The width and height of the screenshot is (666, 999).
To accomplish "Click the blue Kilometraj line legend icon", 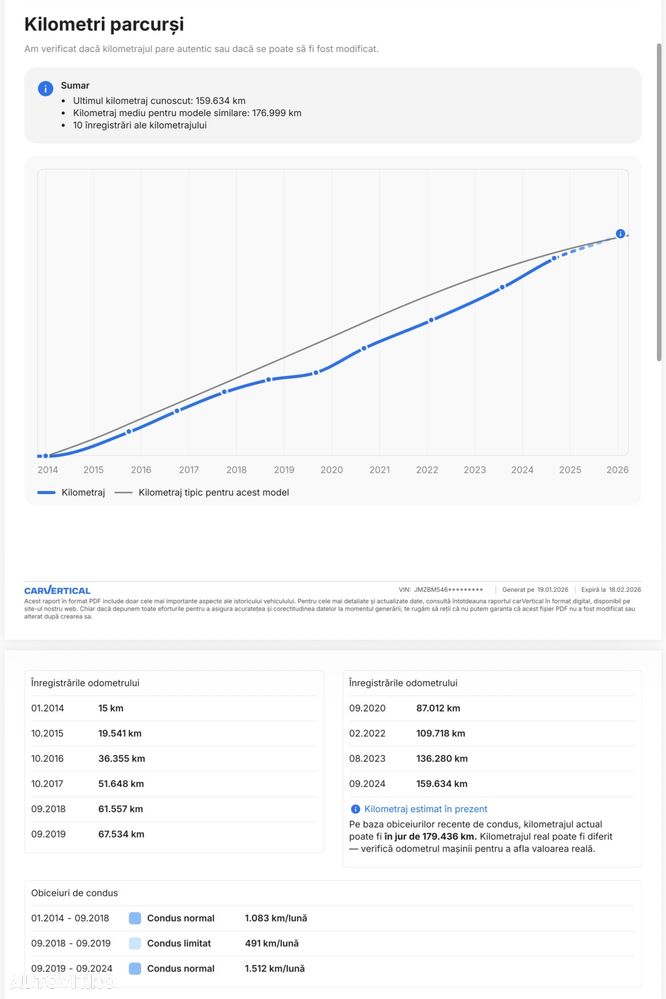I will tap(46, 493).
